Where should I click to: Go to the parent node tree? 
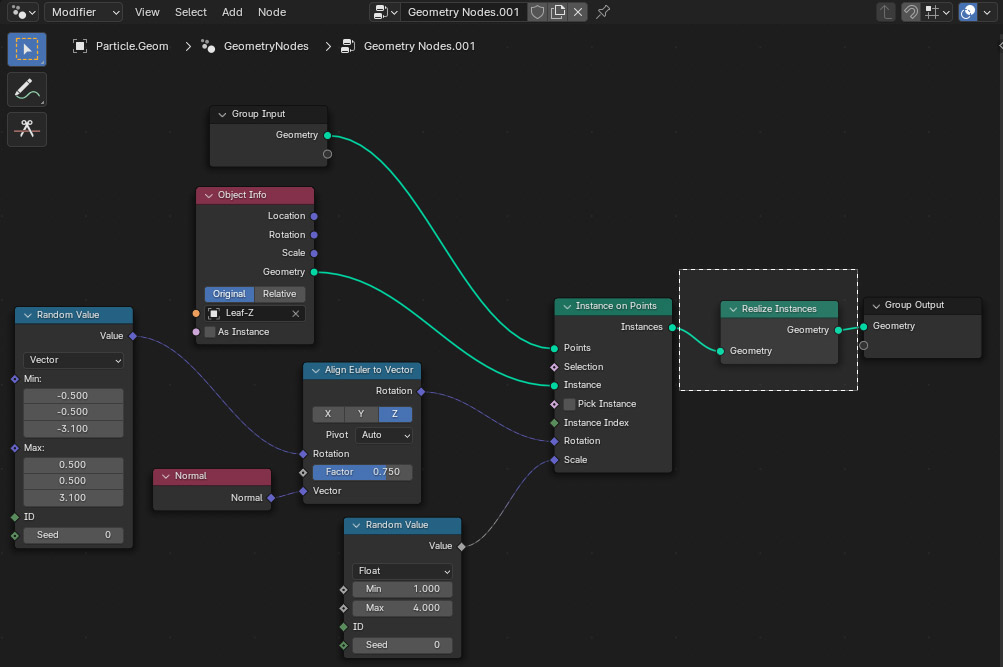pyautogui.click(x=886, y=12)
